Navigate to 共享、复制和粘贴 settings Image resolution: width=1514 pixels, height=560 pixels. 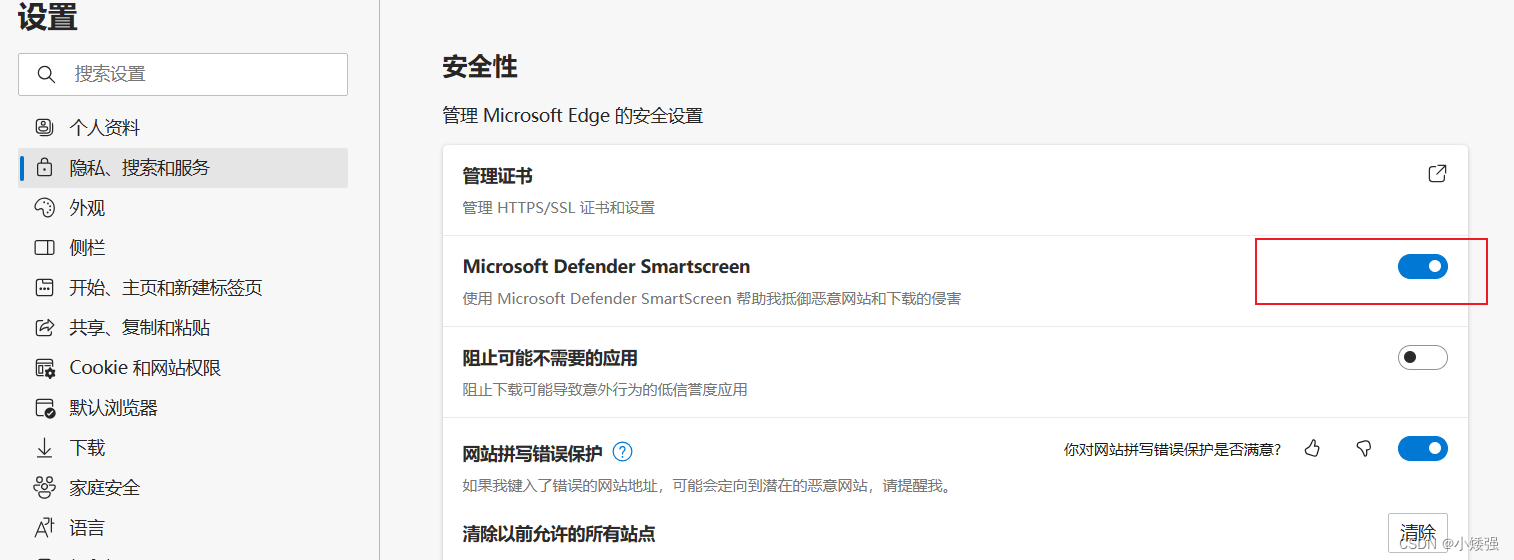183,328
